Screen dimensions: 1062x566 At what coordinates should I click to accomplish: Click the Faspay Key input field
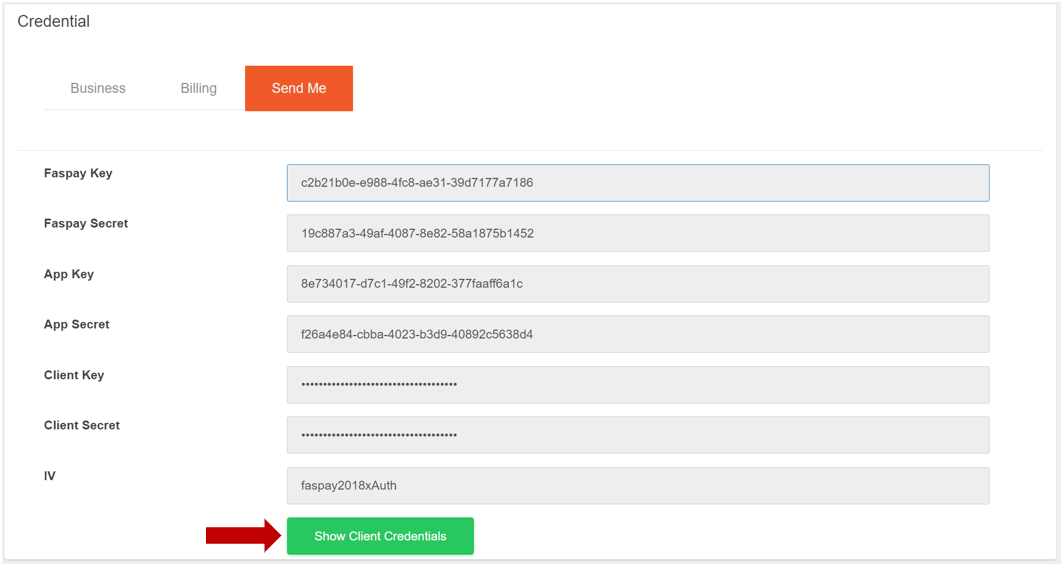[x=638, y=183]
